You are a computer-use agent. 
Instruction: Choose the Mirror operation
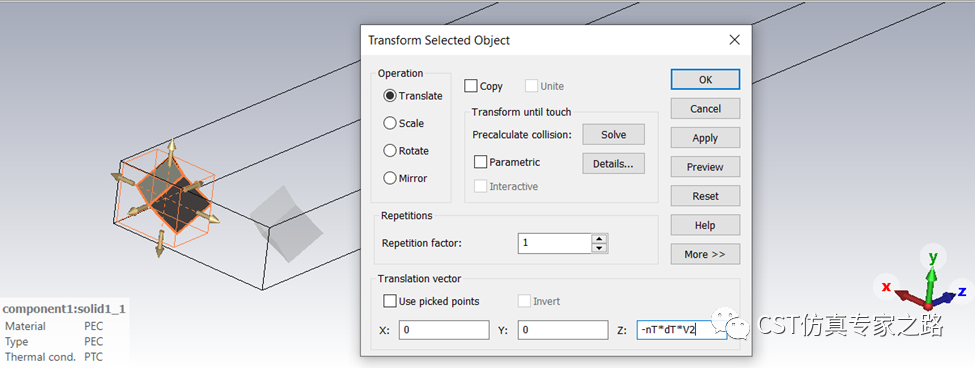[x=405, y=178]
